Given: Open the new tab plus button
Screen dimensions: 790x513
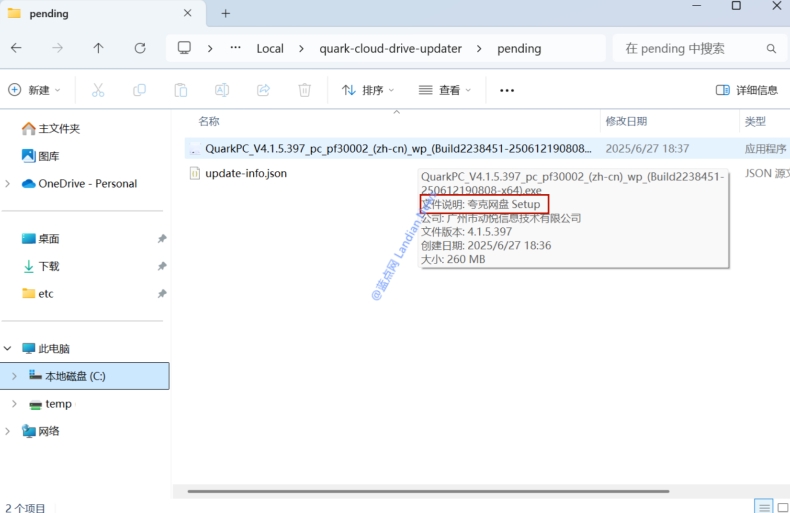Looking at the screenshot, I should click(x=226, y=14).
